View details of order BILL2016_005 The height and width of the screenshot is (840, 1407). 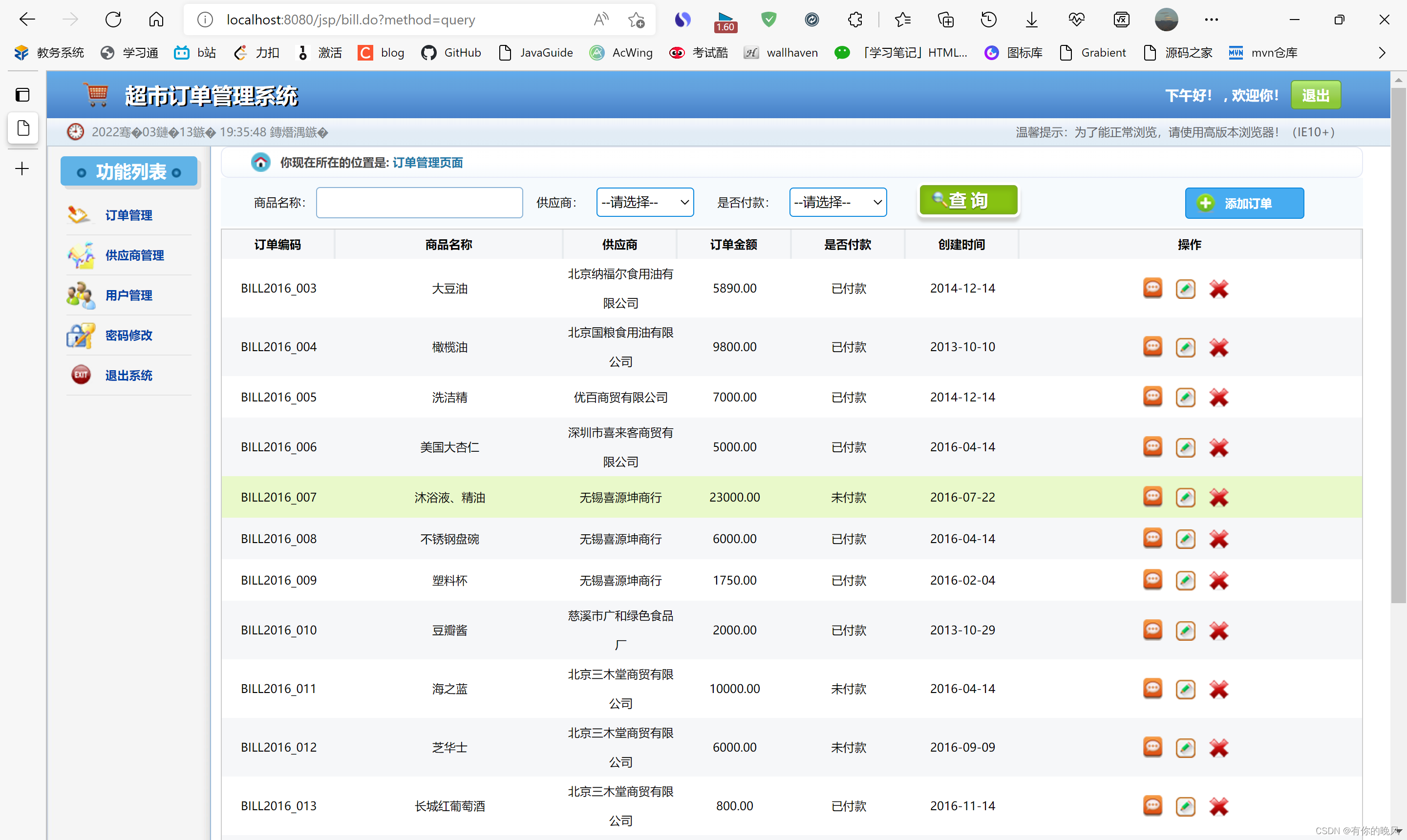click(1152, 396)
